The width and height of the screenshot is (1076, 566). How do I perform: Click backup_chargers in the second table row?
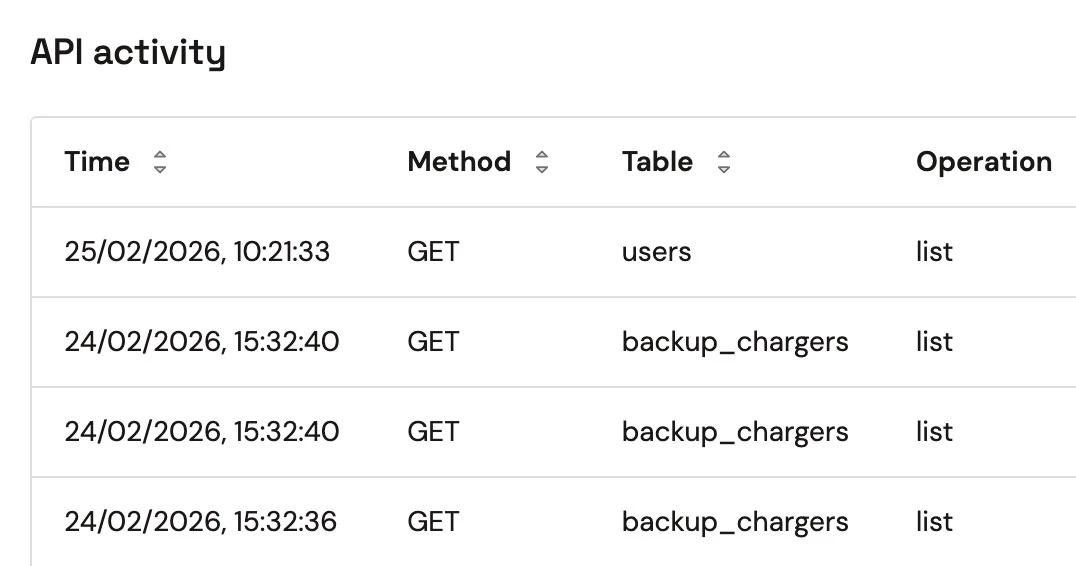[x=735, y=342]
